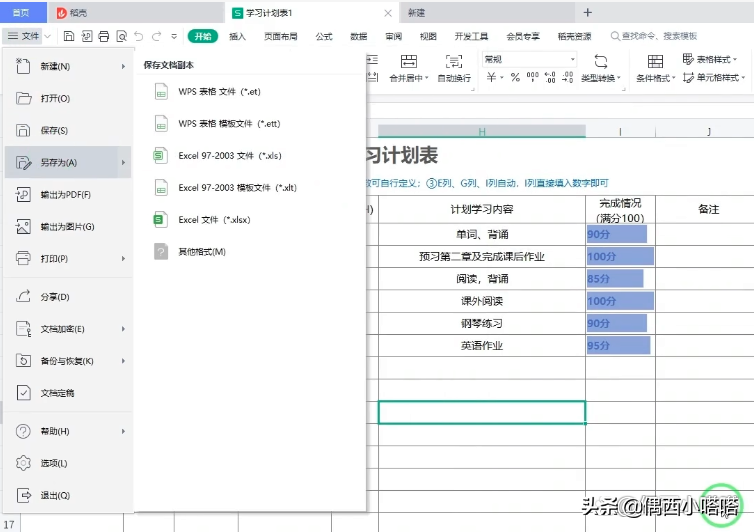Open print preview icon in quick toolbar
Image resolution: width=754 pixels, height=532 pixels.
coord(122,36)
